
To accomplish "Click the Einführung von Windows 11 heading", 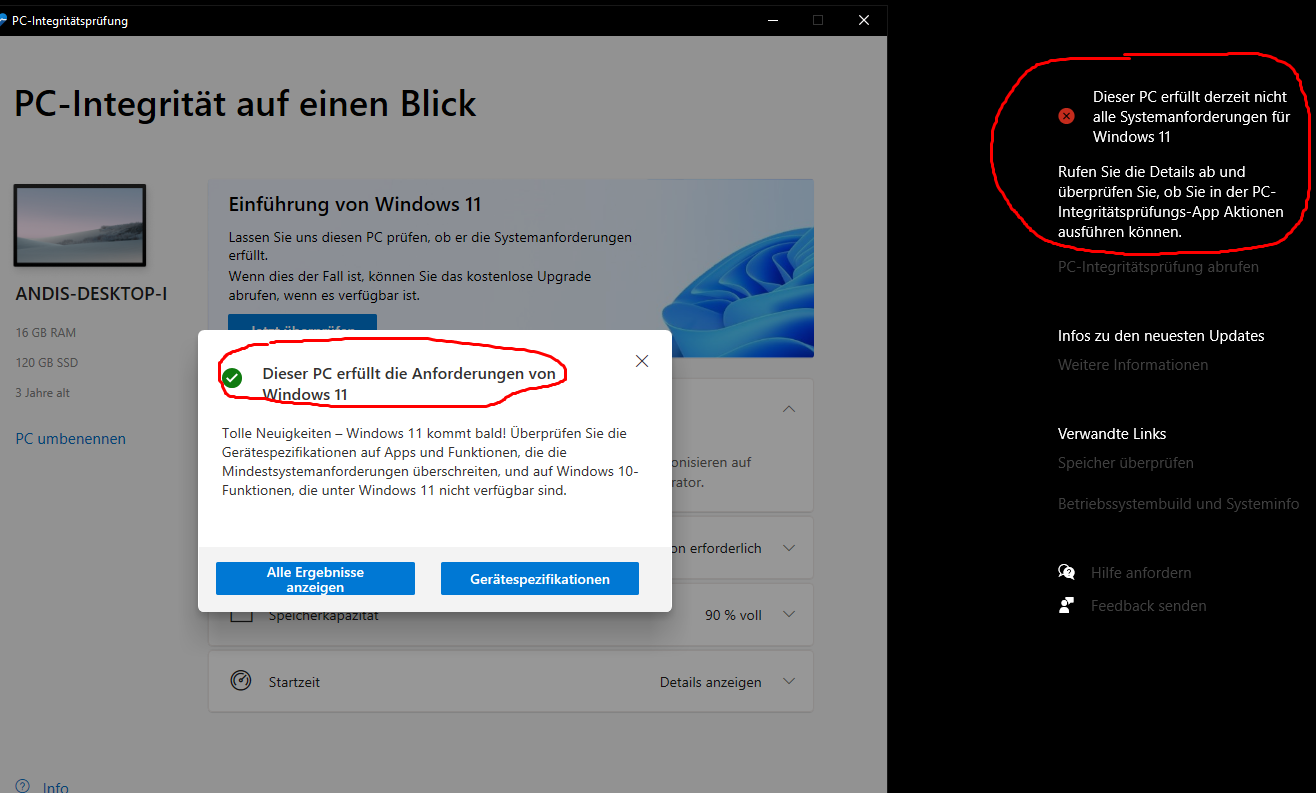I will [x=355, y=204].
